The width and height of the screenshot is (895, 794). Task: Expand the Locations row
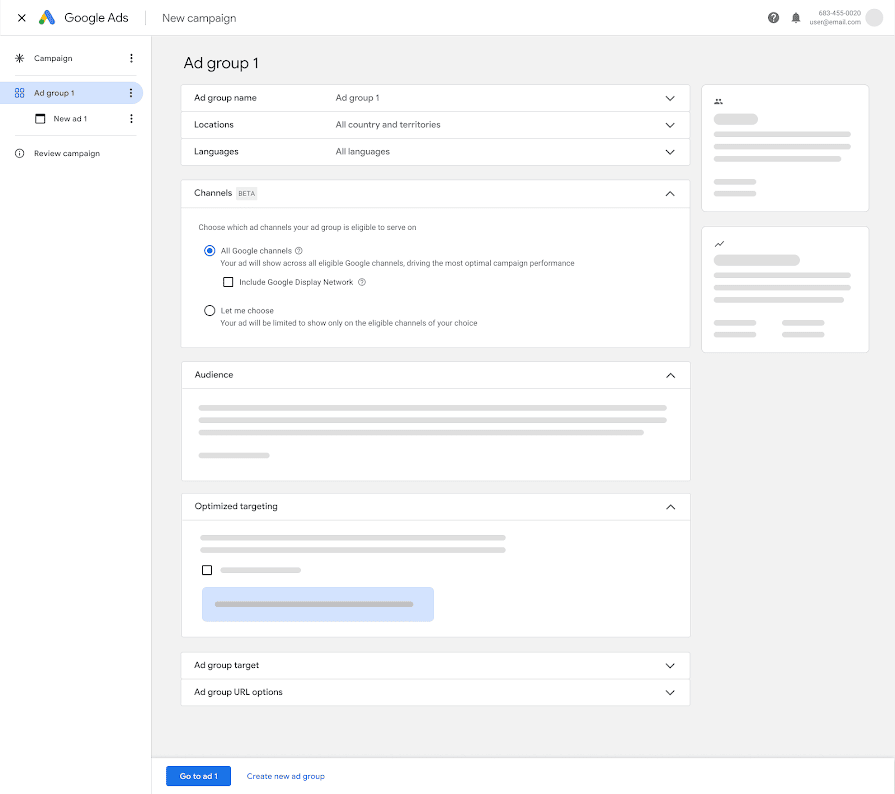pos(436,125)
